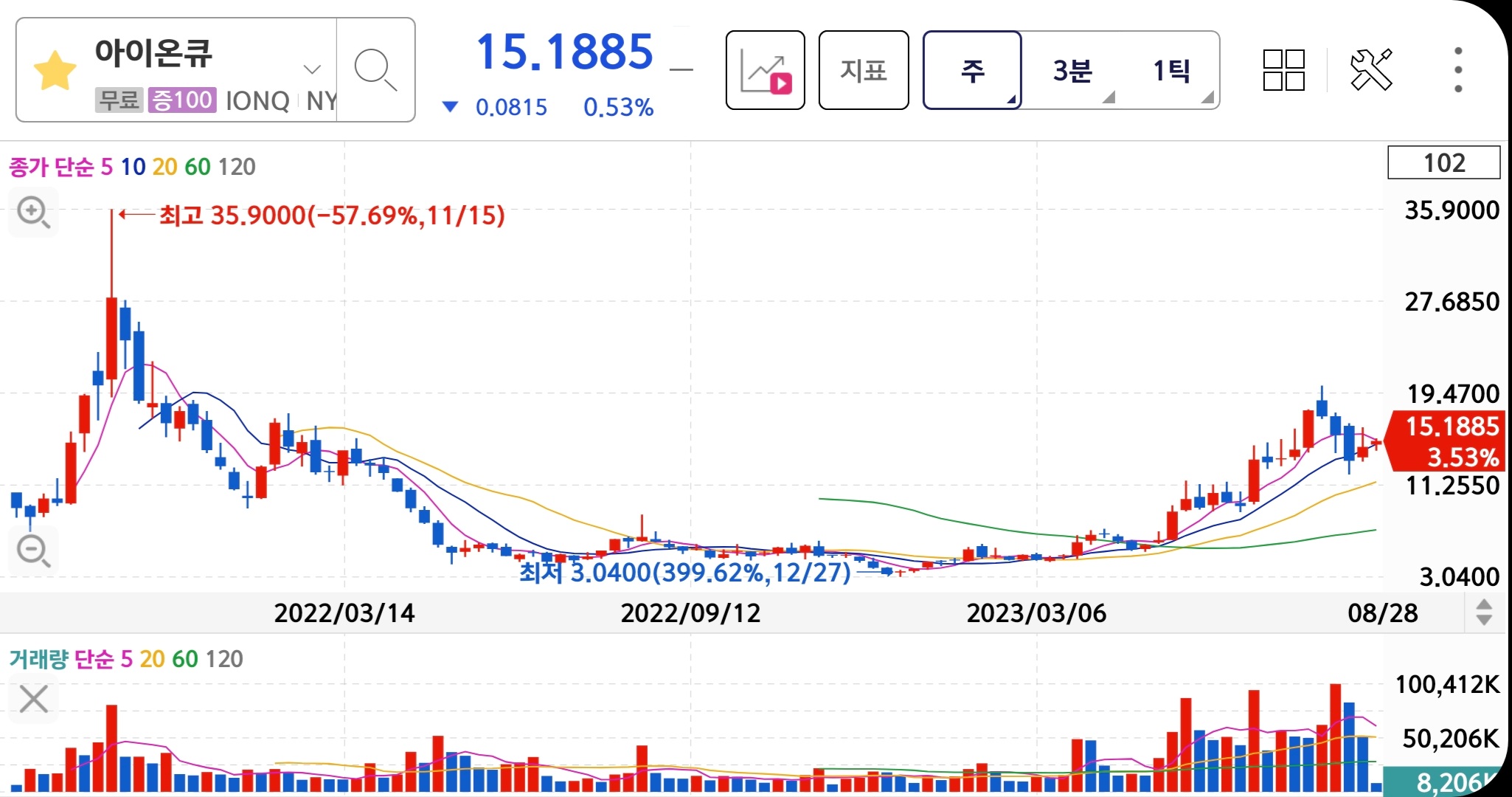Click the 120 moving average label
Image resolution: width=1512 pixels, height=797 pixels.
point(237,167)
